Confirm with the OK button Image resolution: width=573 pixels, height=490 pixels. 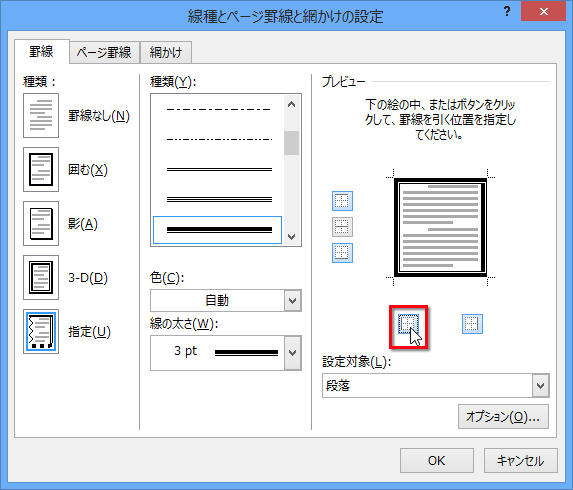[437, 460]
